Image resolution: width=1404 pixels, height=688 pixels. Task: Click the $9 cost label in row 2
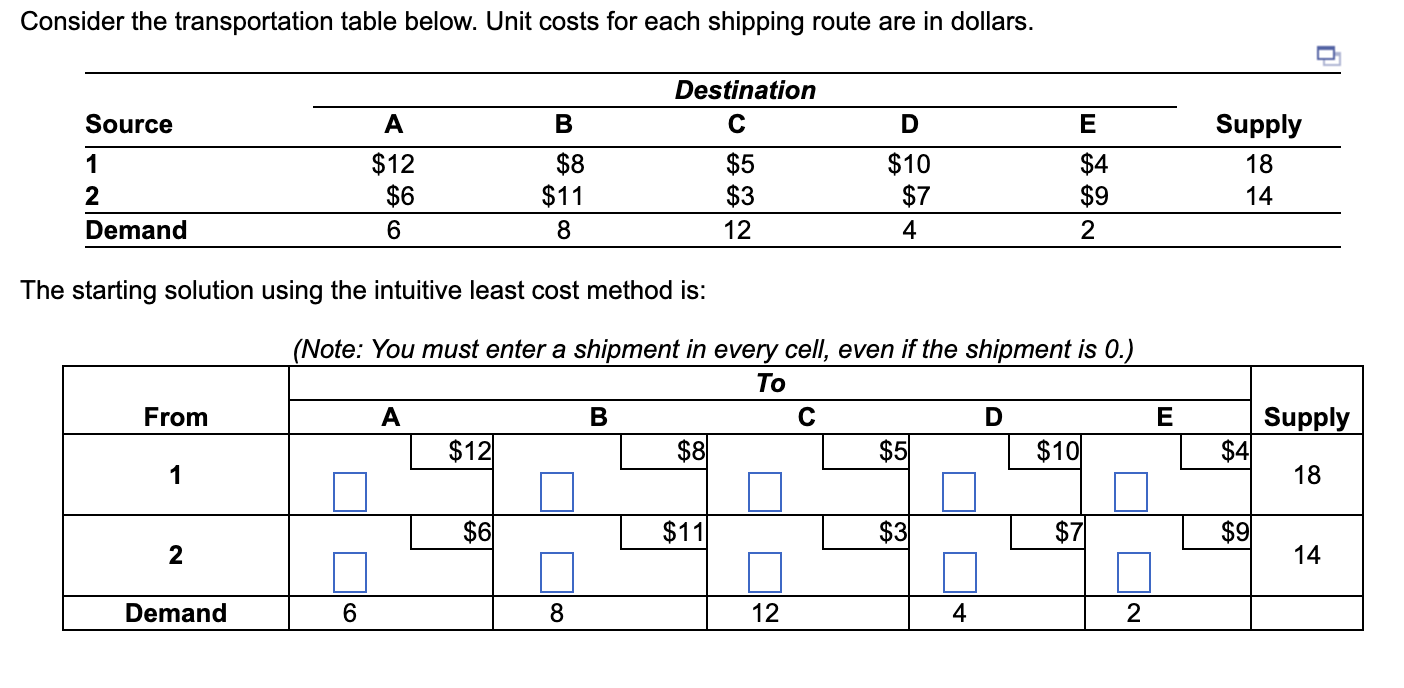pos(1234,533)
